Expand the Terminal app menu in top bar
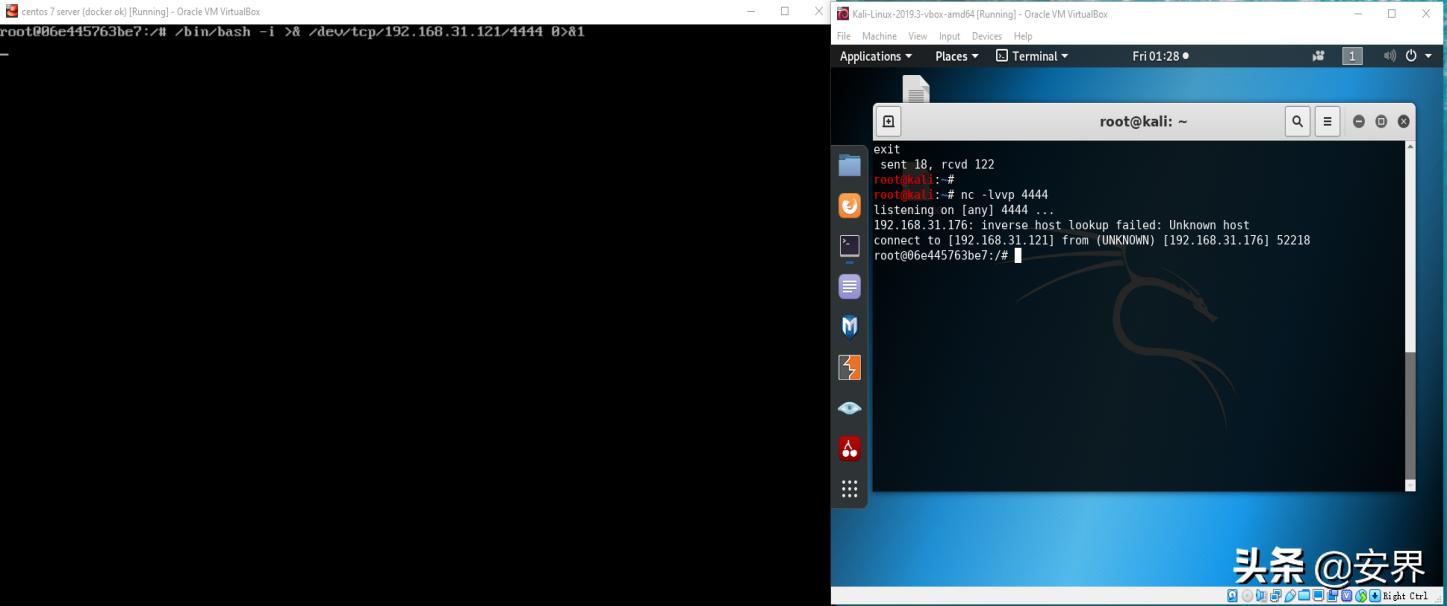The image size is (1447, 606). pyautogui.click(x=1032, y=56)
